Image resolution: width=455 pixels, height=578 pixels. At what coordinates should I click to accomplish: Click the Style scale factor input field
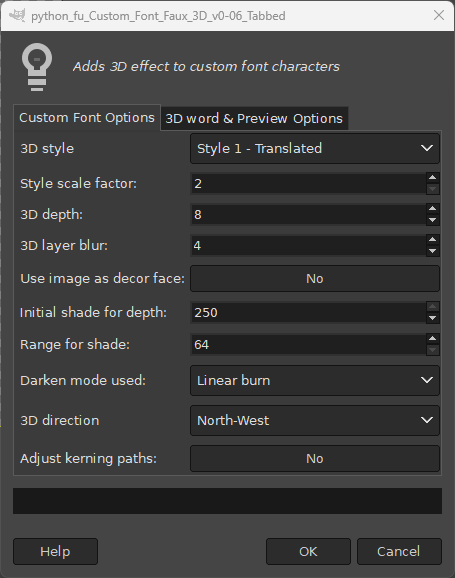click(308, 184)
